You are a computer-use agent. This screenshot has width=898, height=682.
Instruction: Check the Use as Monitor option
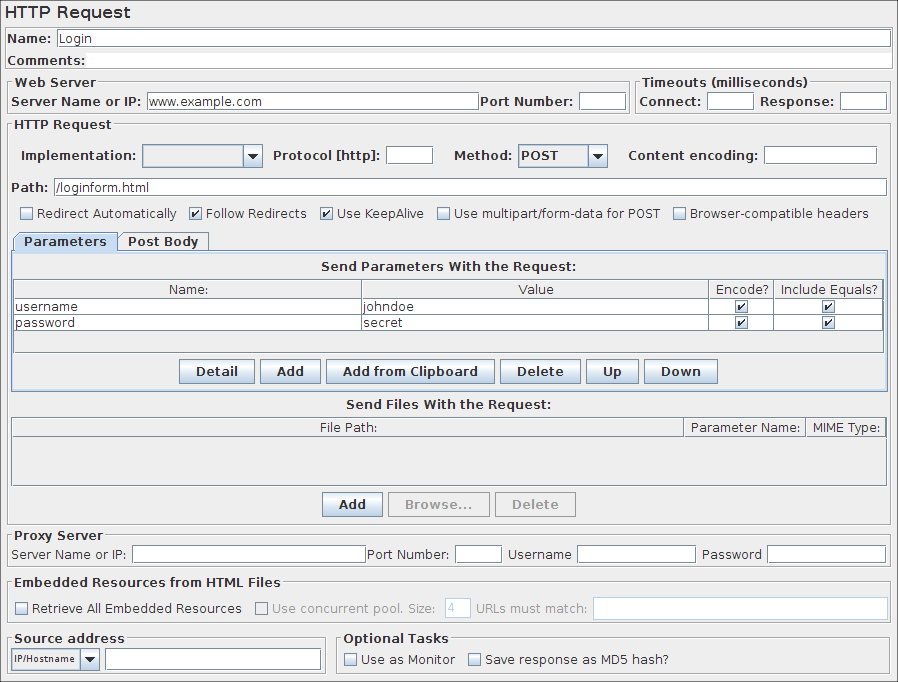(351, 660)
